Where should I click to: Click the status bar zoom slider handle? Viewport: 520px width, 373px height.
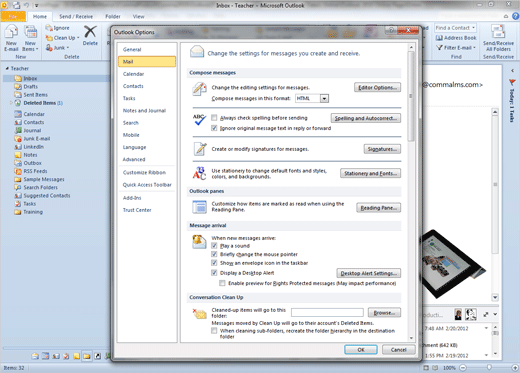pyautogui.click(x=489, y=367)
